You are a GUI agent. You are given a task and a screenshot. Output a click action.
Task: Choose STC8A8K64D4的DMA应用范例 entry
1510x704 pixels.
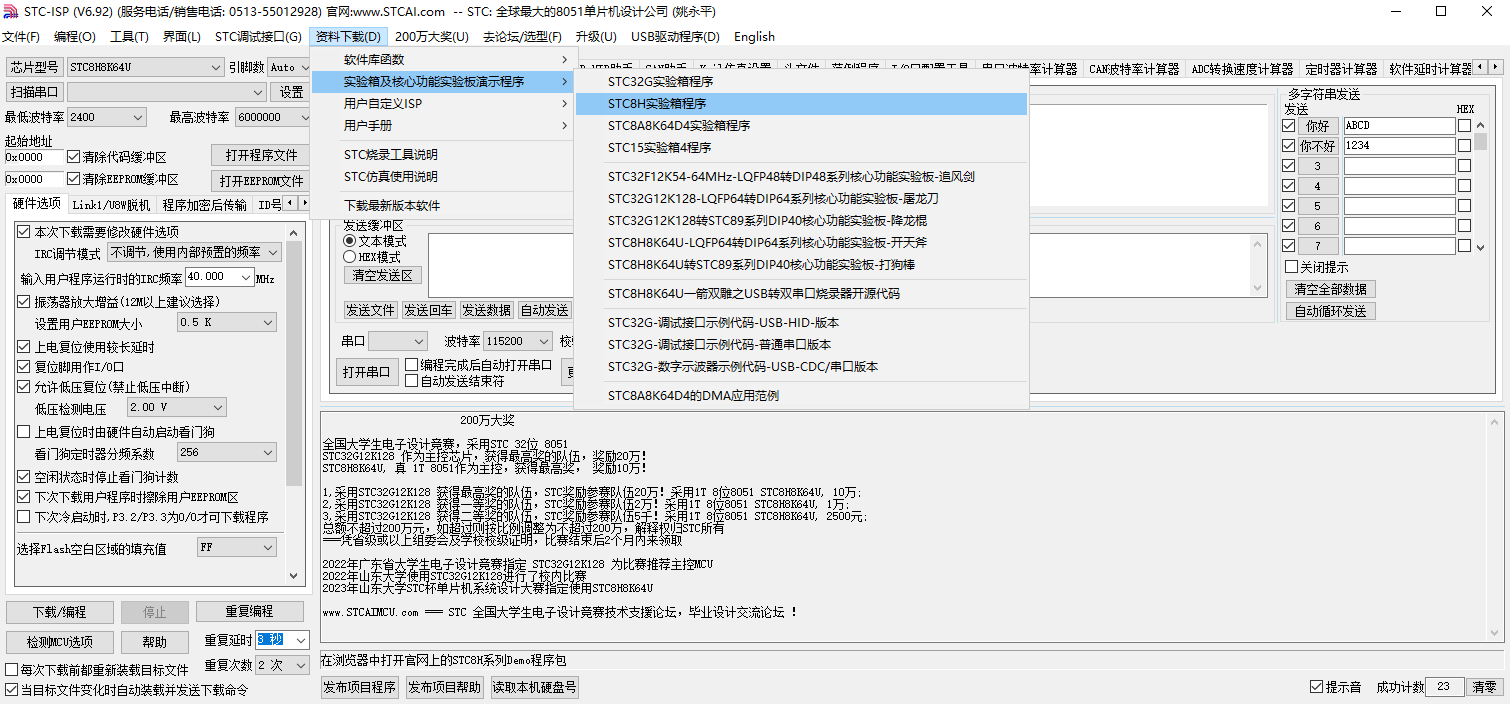802,396
